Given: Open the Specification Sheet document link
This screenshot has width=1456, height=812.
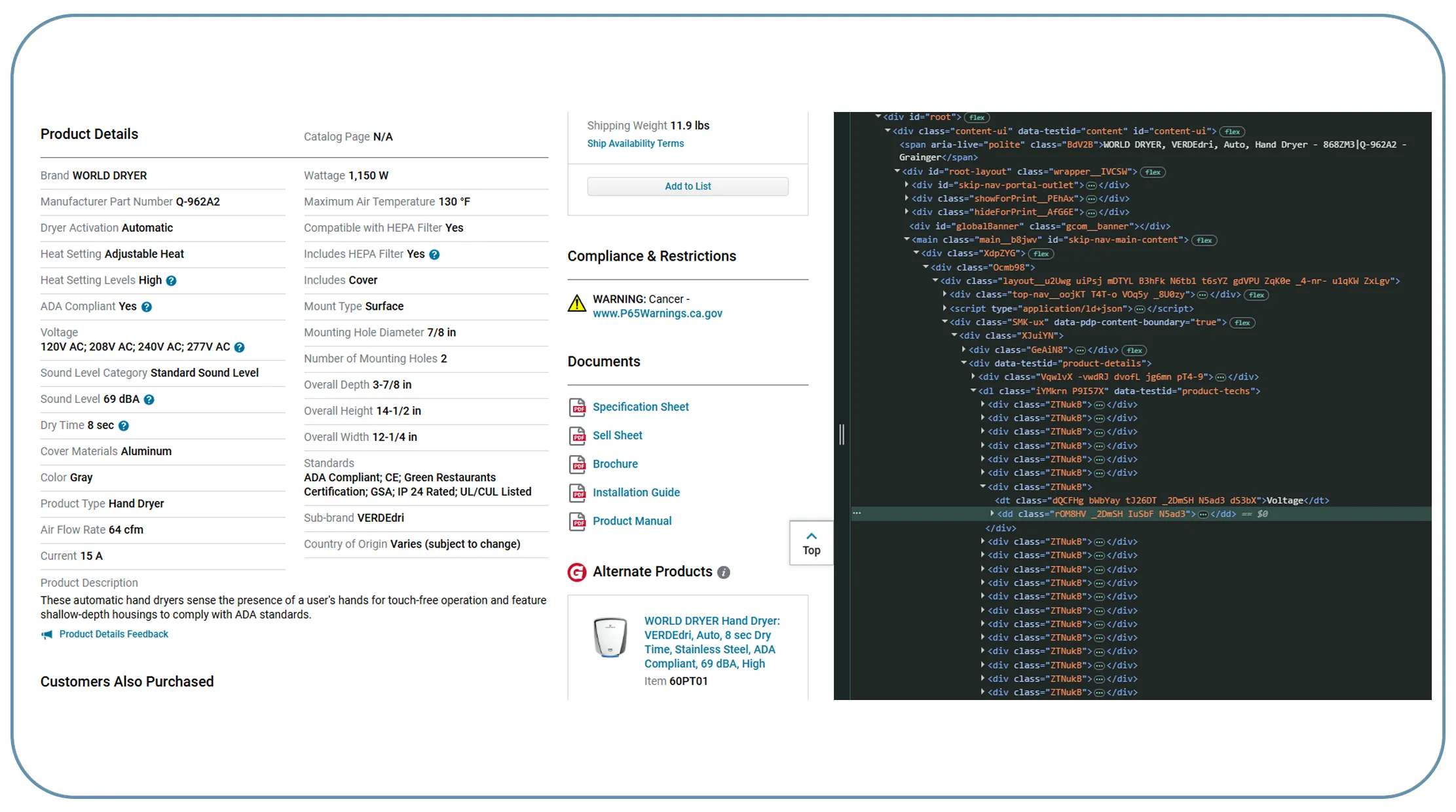Looking at the screenshot, I should [641, 407].
